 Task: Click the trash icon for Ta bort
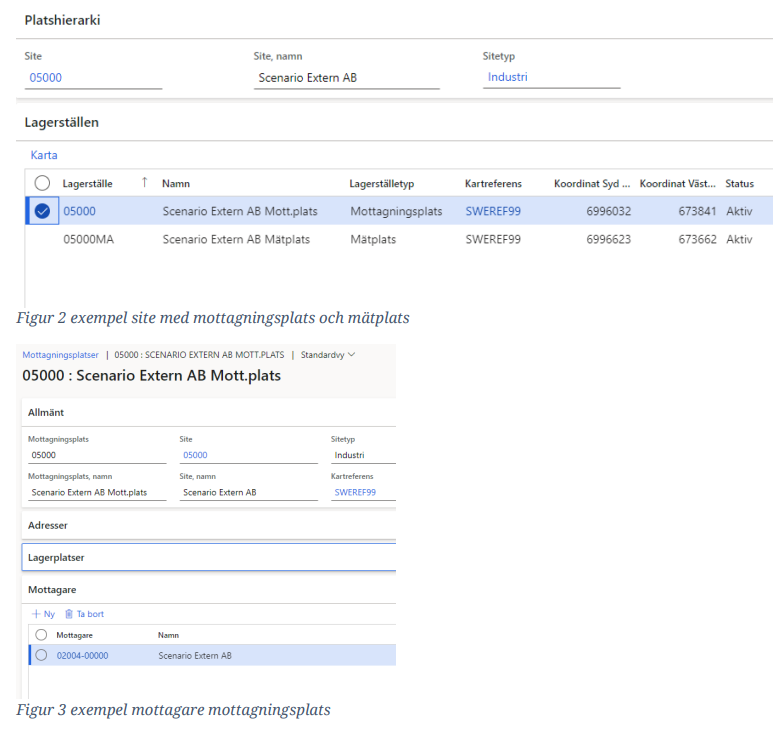pyautogui.click(x=69, y=614)
